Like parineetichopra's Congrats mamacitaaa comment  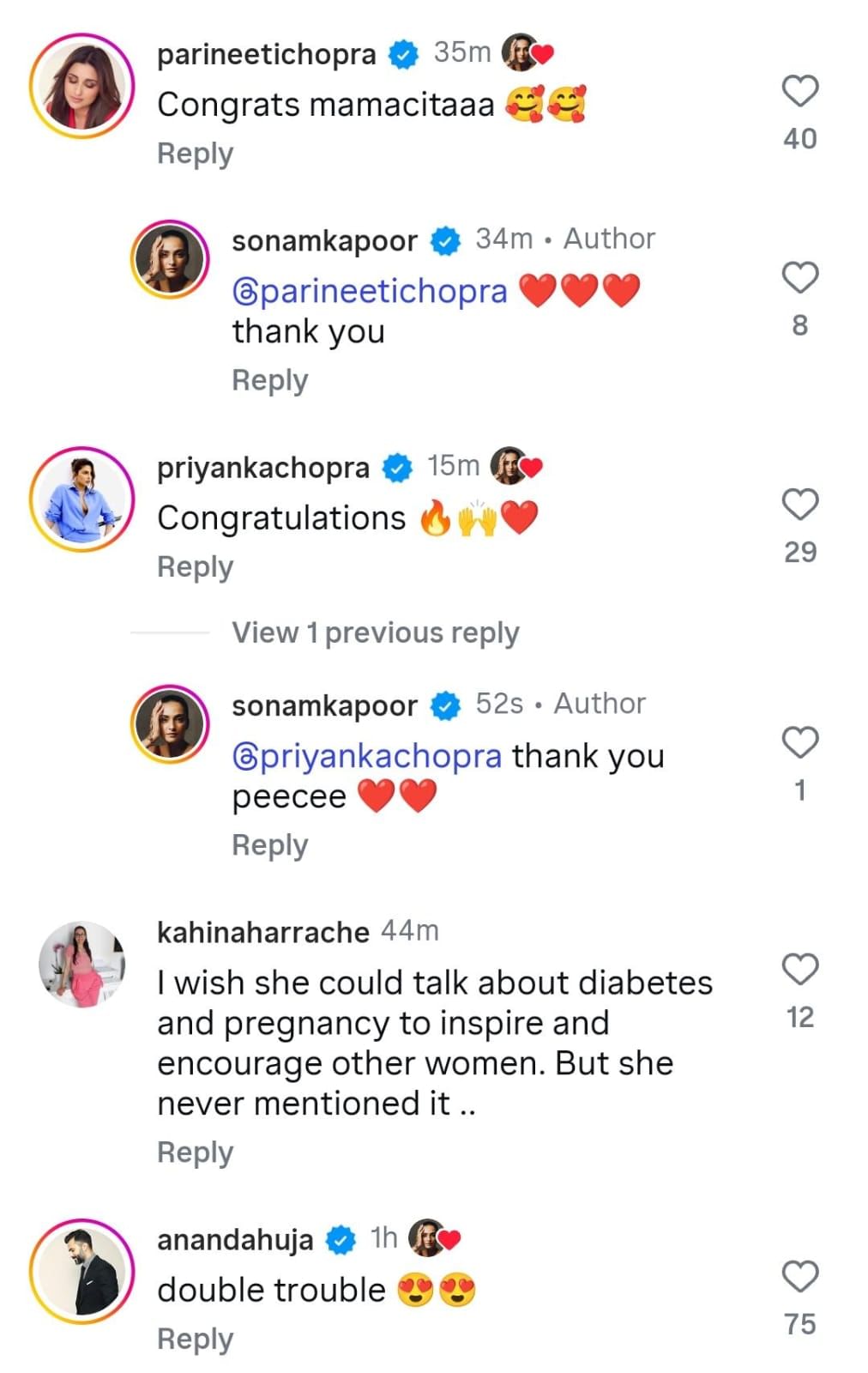[x=800, y=91]
